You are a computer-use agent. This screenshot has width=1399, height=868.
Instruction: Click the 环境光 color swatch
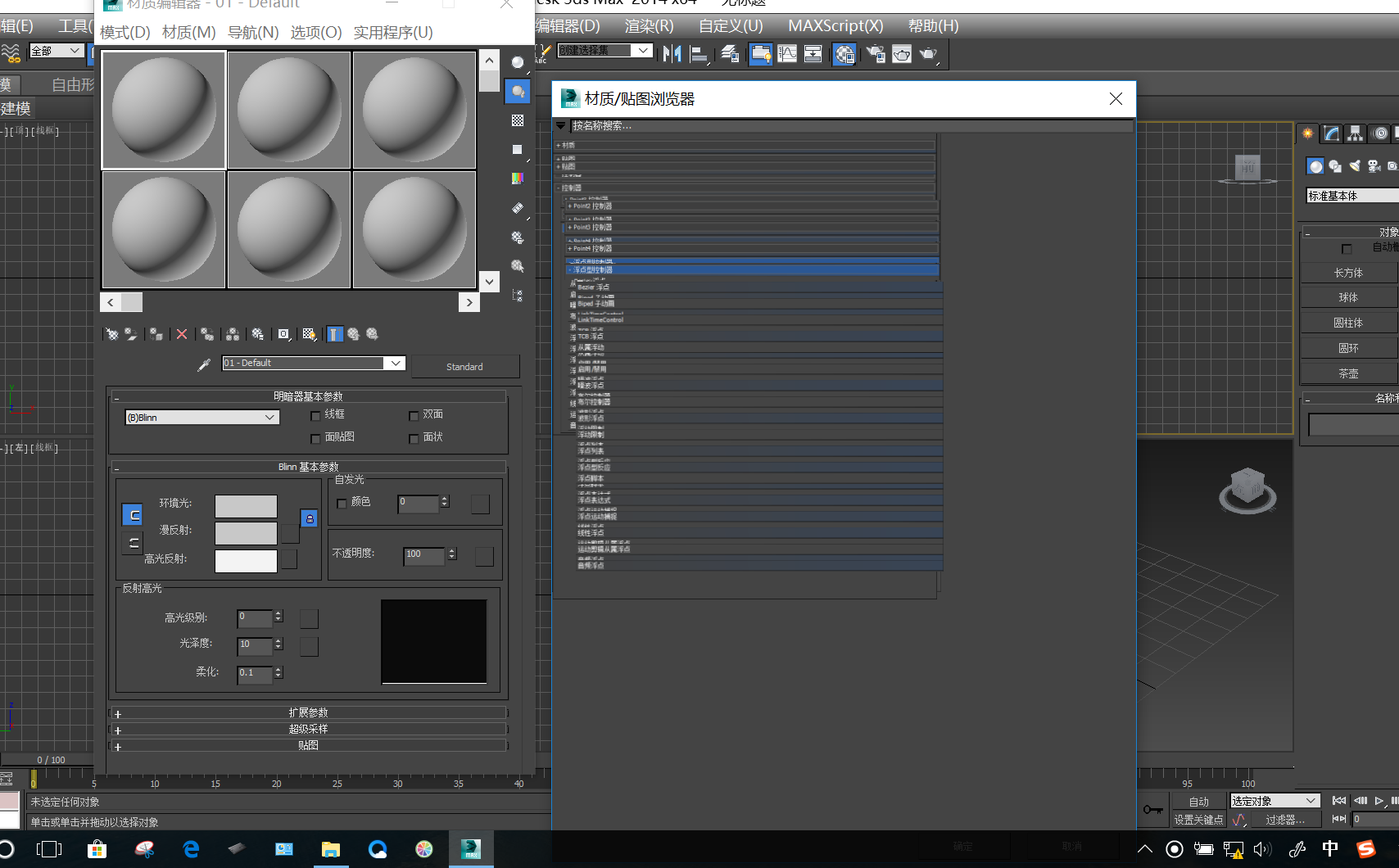[x=246, y=506]
